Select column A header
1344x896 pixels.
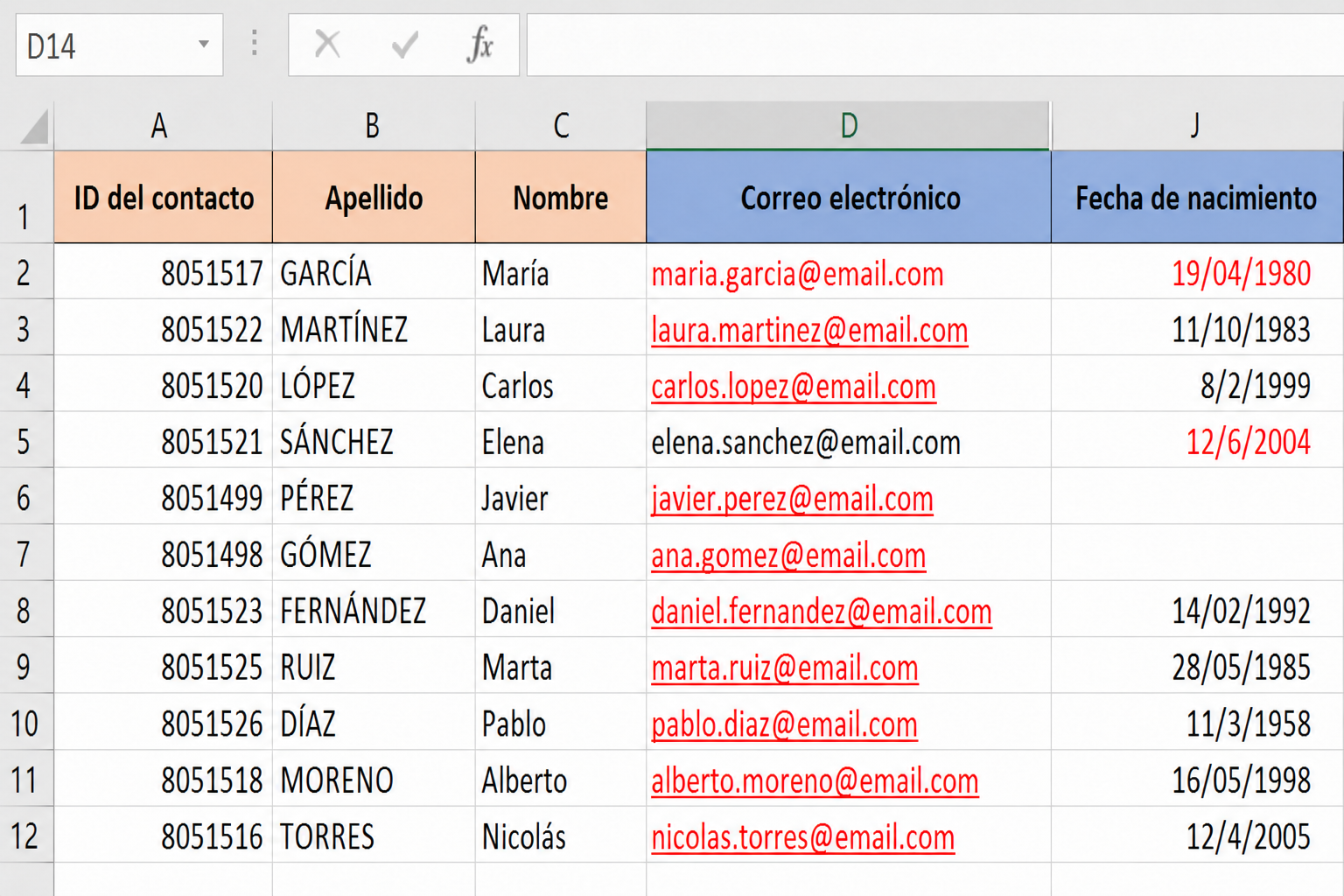[163, 126]
